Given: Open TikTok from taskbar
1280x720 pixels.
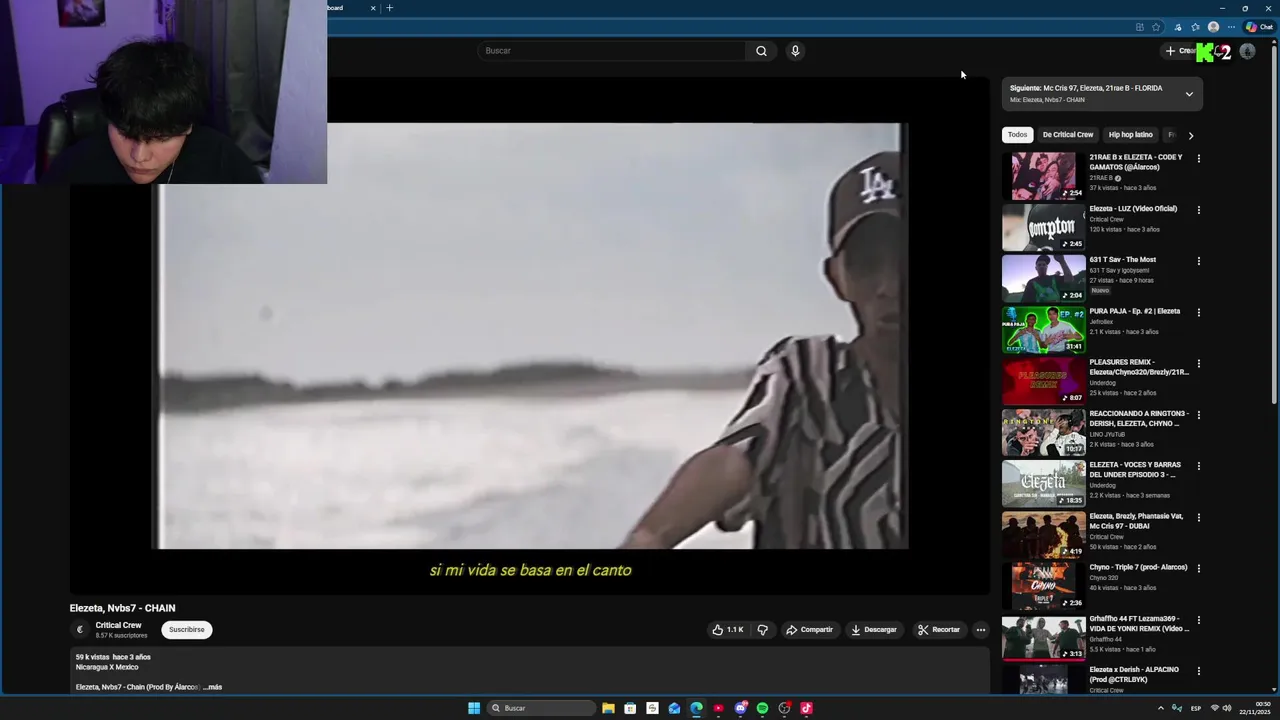Looking at the screenshot, I should (806, 708).
